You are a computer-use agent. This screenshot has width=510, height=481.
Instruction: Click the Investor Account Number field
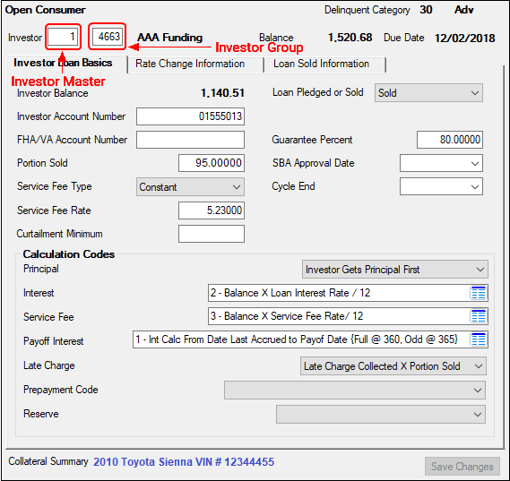click(190, 116)
